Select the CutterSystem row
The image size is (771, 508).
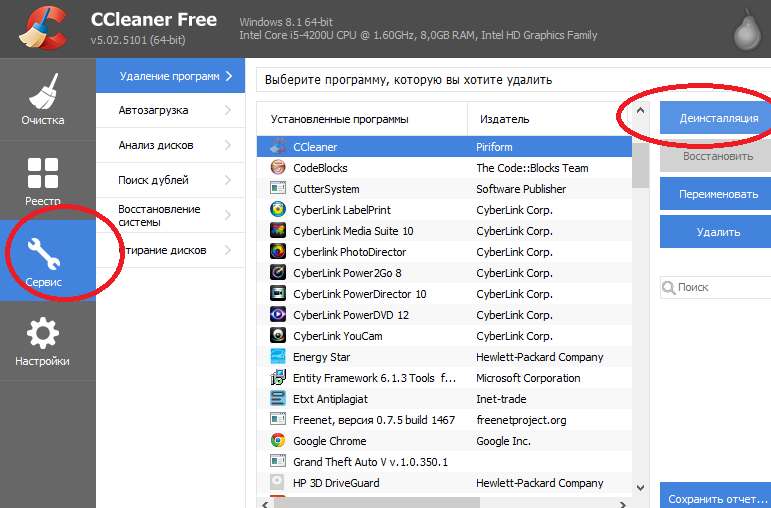pos(444,189)
